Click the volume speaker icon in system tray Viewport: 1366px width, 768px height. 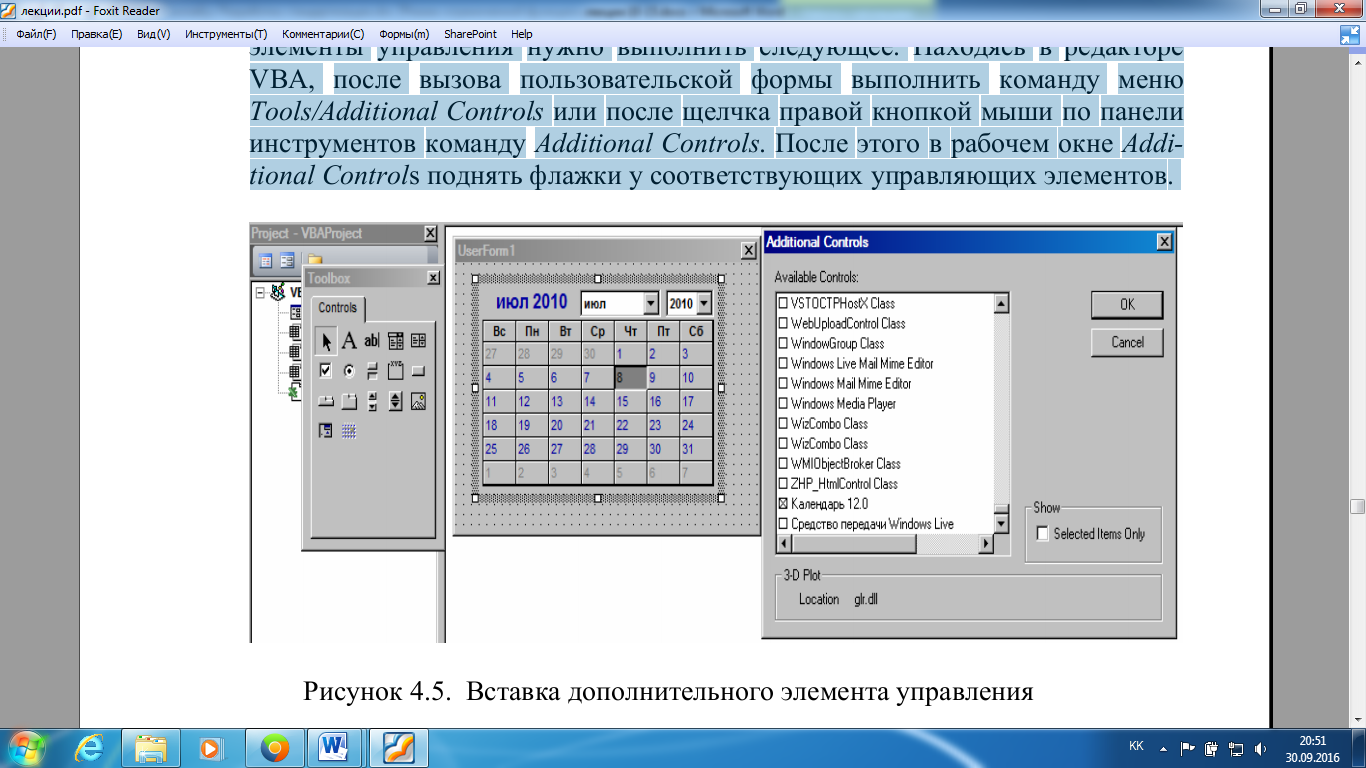(x=1258, y=747)
